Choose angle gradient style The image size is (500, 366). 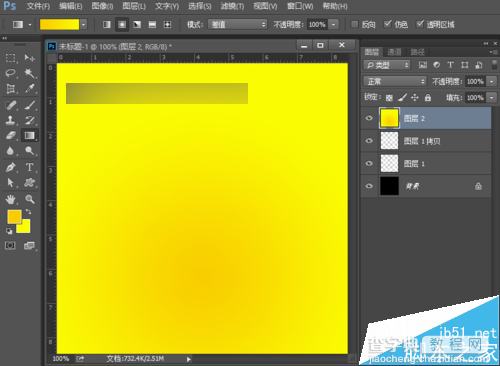coord(137,24)
